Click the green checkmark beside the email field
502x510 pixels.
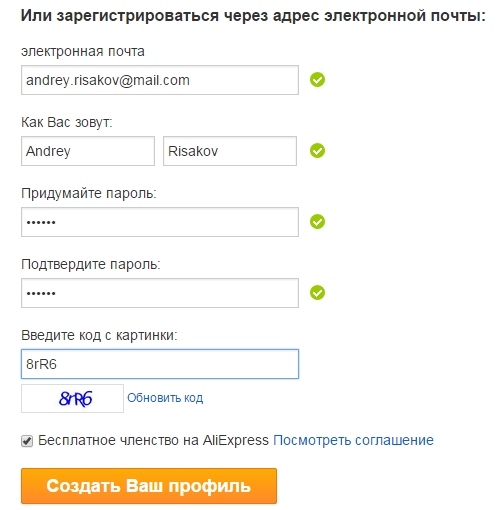317,80
